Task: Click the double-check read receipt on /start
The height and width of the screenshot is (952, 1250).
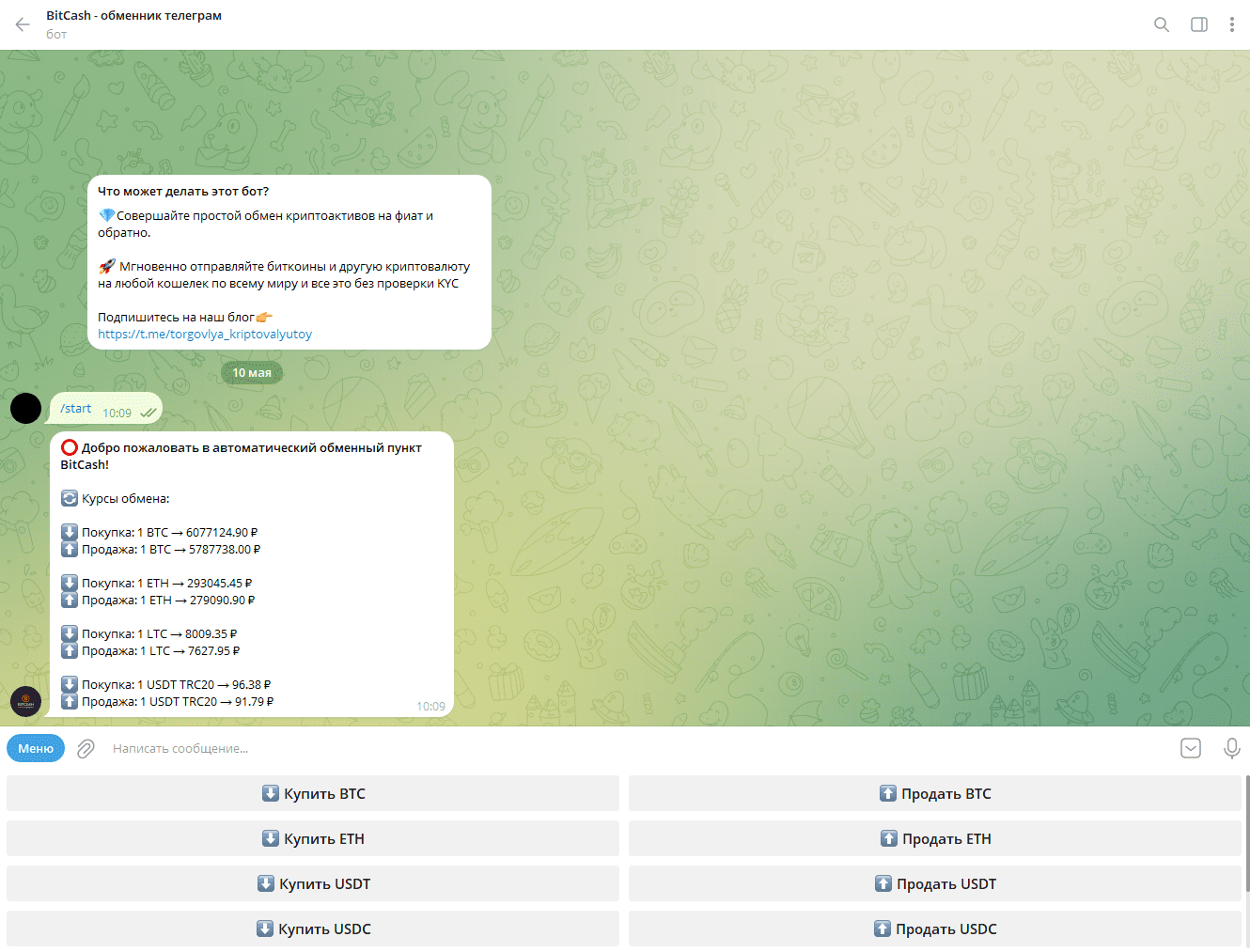Action: coord(148,413)
